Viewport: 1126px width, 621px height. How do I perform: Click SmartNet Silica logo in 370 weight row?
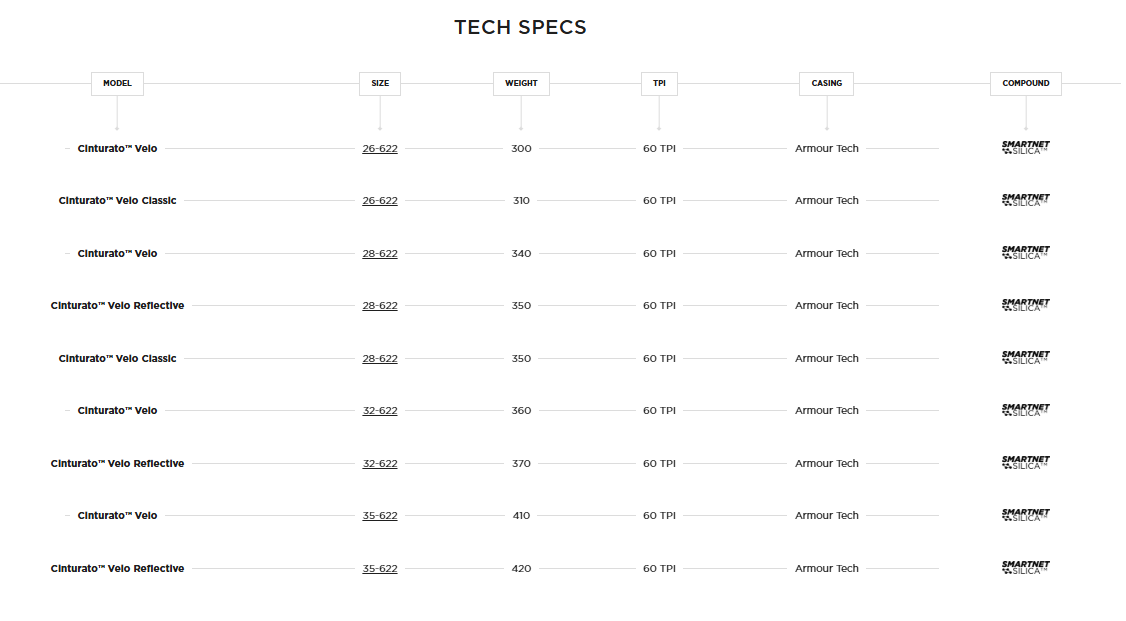1025,463
